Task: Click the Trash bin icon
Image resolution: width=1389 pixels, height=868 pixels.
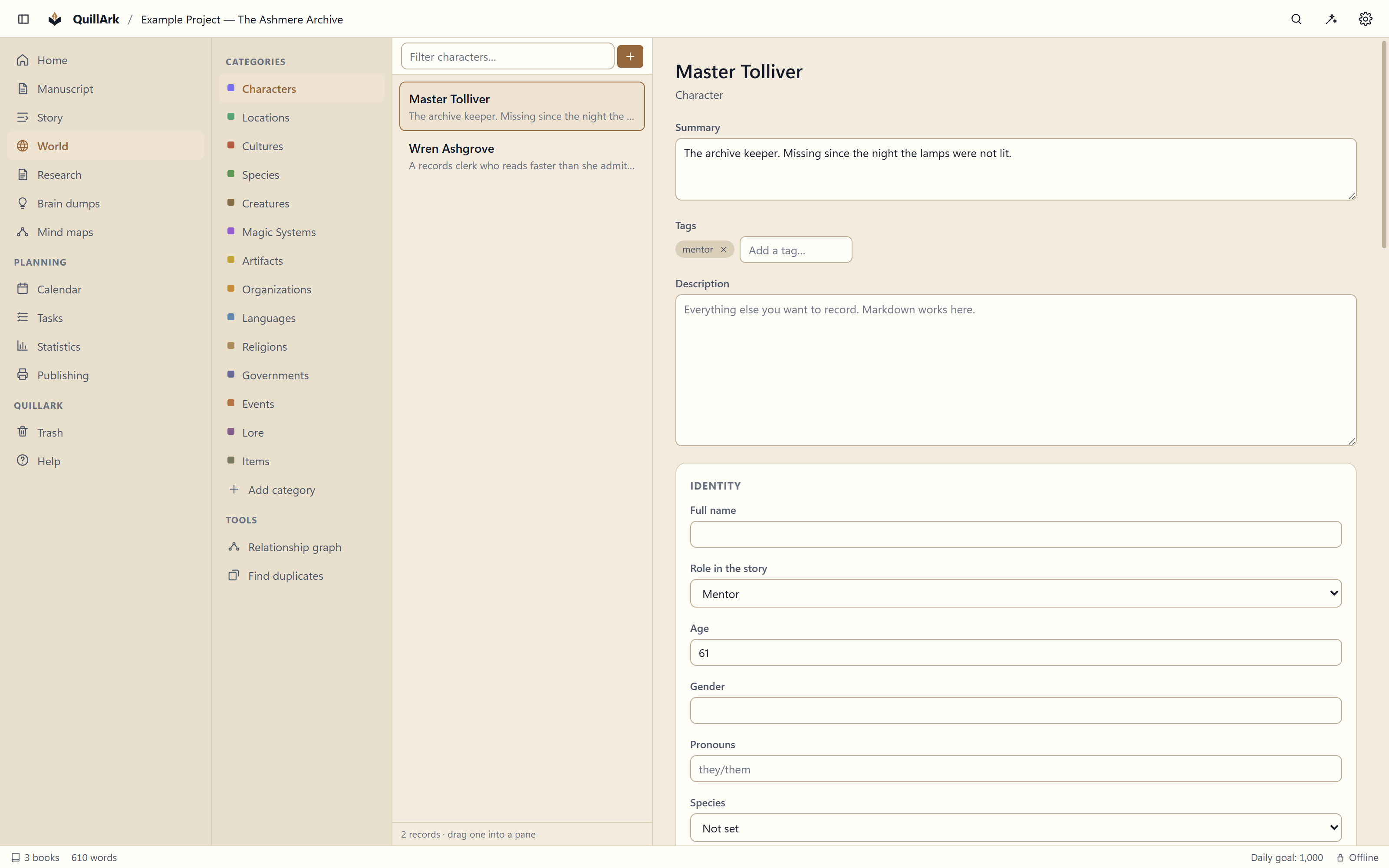Action: coord(23,432)
